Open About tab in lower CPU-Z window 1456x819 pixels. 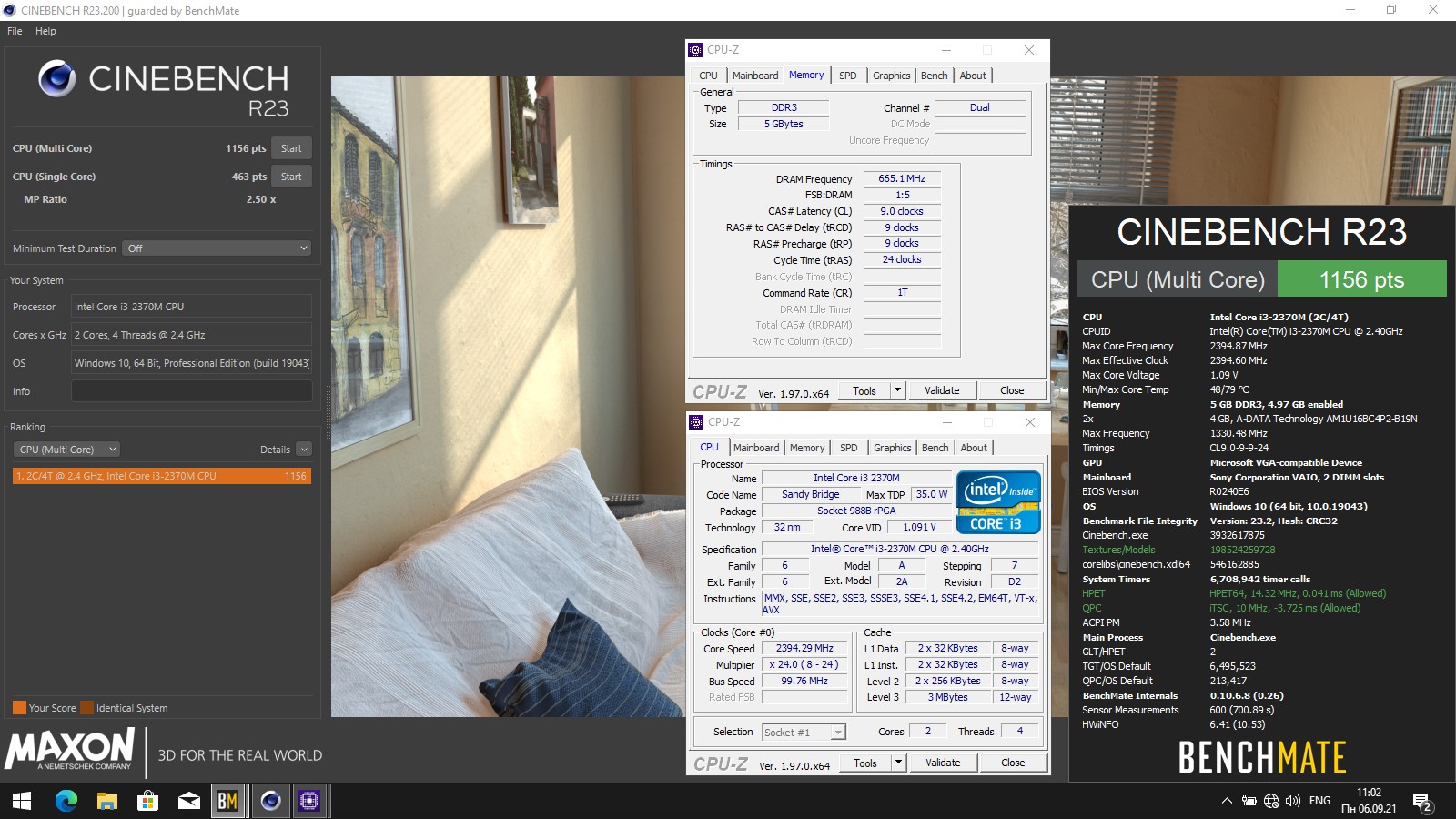click(974, 448)
